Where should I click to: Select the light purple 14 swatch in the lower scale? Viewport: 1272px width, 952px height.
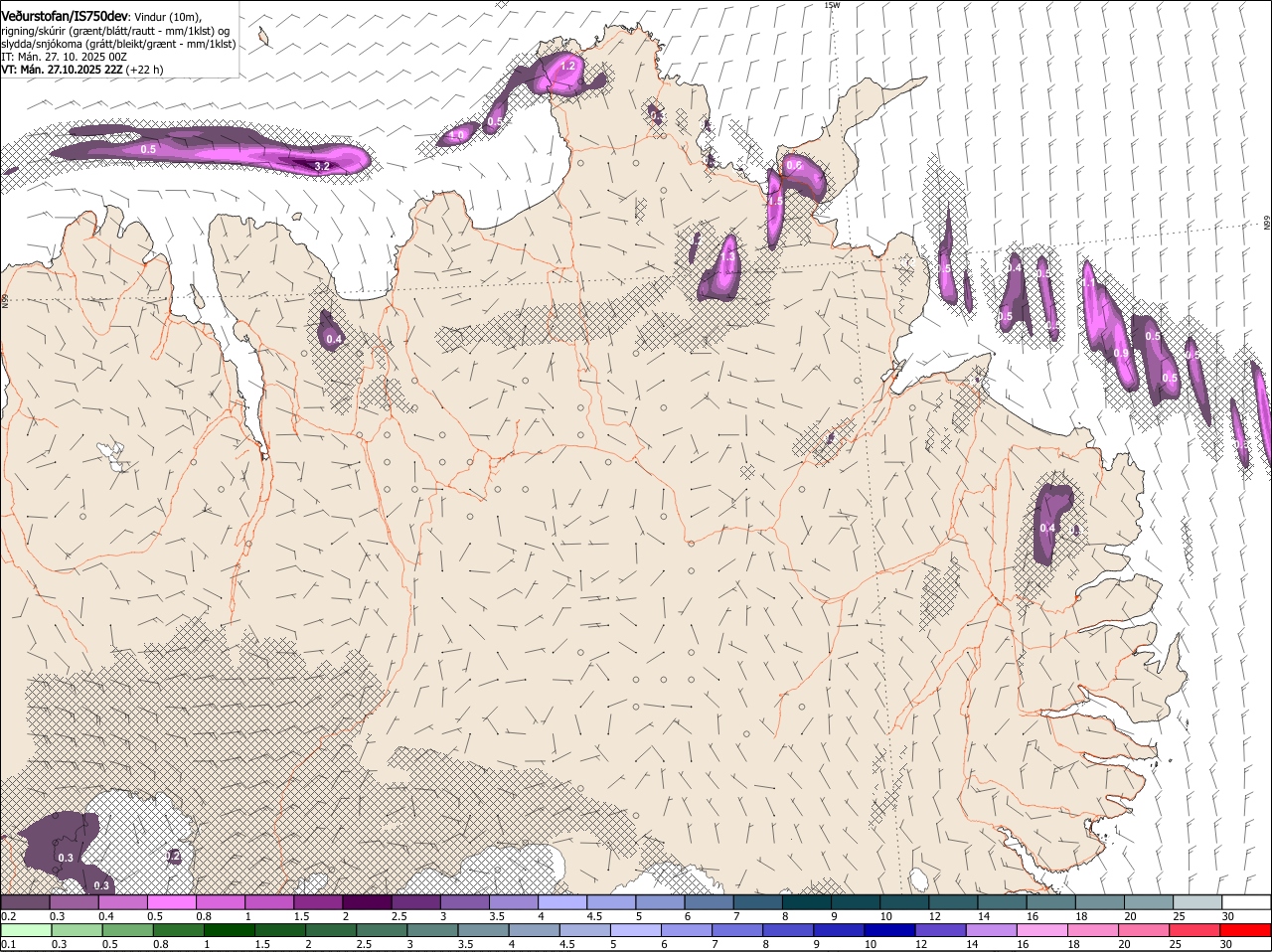point(990,931)
